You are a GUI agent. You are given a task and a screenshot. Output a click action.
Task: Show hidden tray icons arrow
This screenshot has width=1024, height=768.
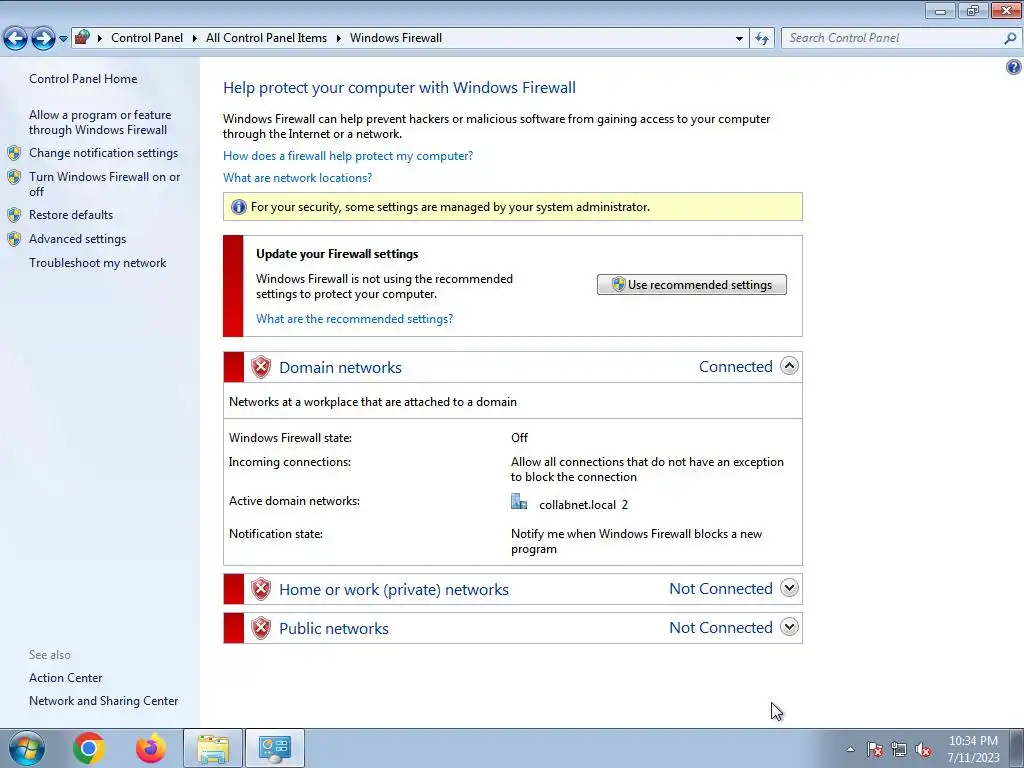(x=850, y=750)
